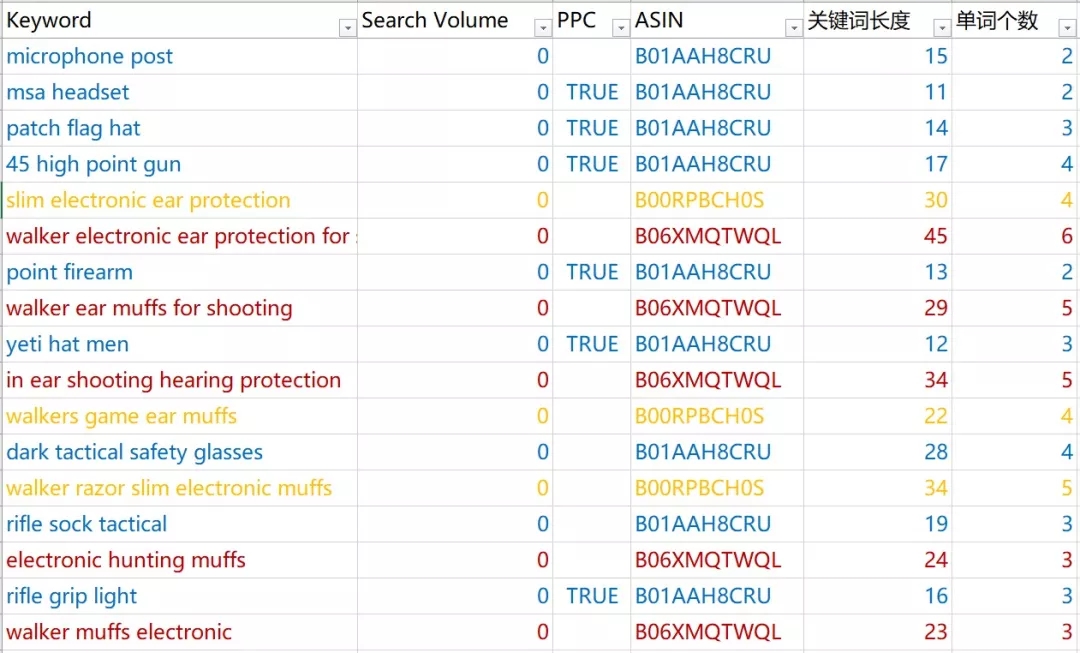This screenshot has width=1080, height=653.
Task: Select the 'yeti hat men' cell
Action: coord(179,344)
